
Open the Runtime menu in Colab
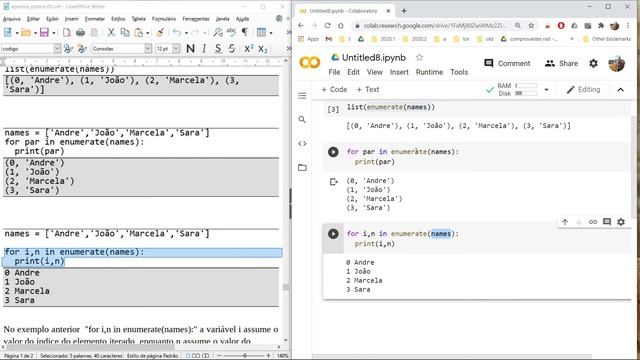[429, 72]
